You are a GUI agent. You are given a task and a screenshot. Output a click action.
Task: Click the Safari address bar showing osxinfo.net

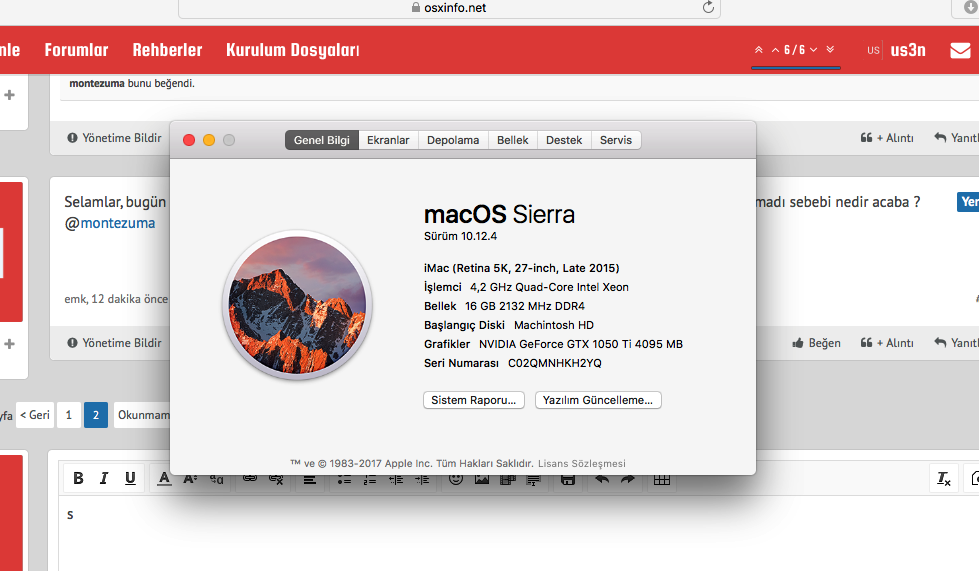click(449, 7)
